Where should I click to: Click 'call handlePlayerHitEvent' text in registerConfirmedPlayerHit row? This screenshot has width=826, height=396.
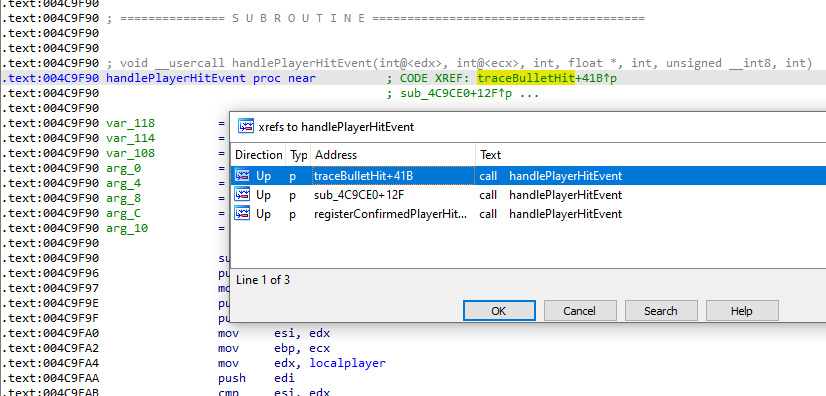550,214
